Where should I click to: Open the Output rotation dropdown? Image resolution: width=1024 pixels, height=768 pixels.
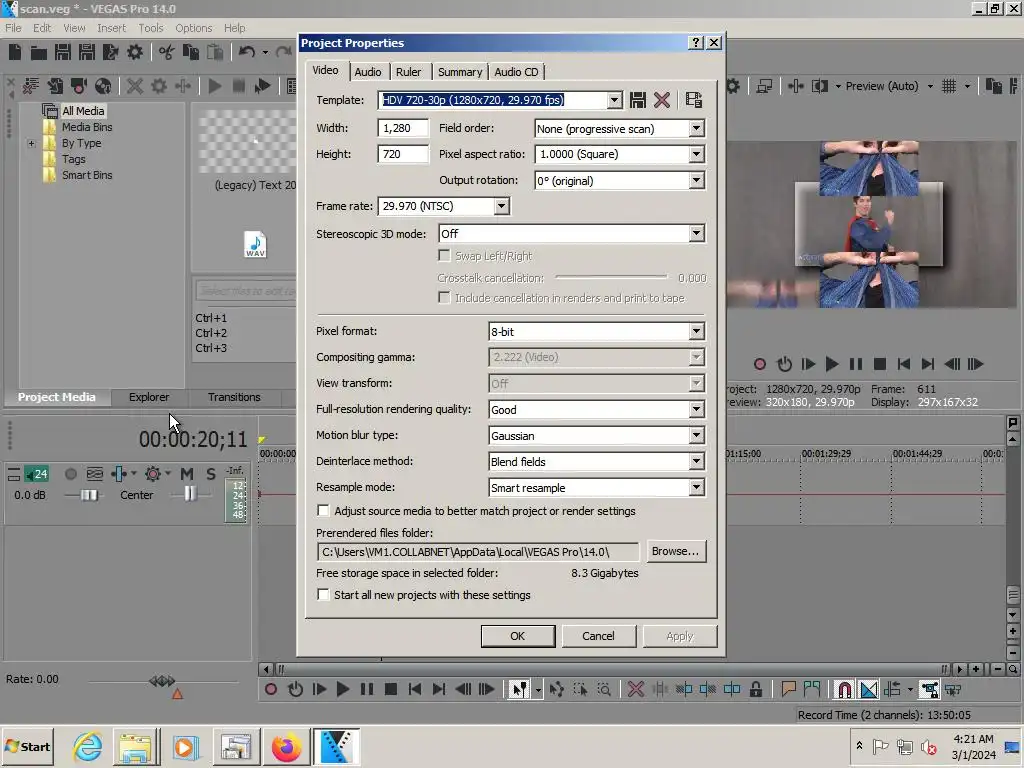click(697, 180)
